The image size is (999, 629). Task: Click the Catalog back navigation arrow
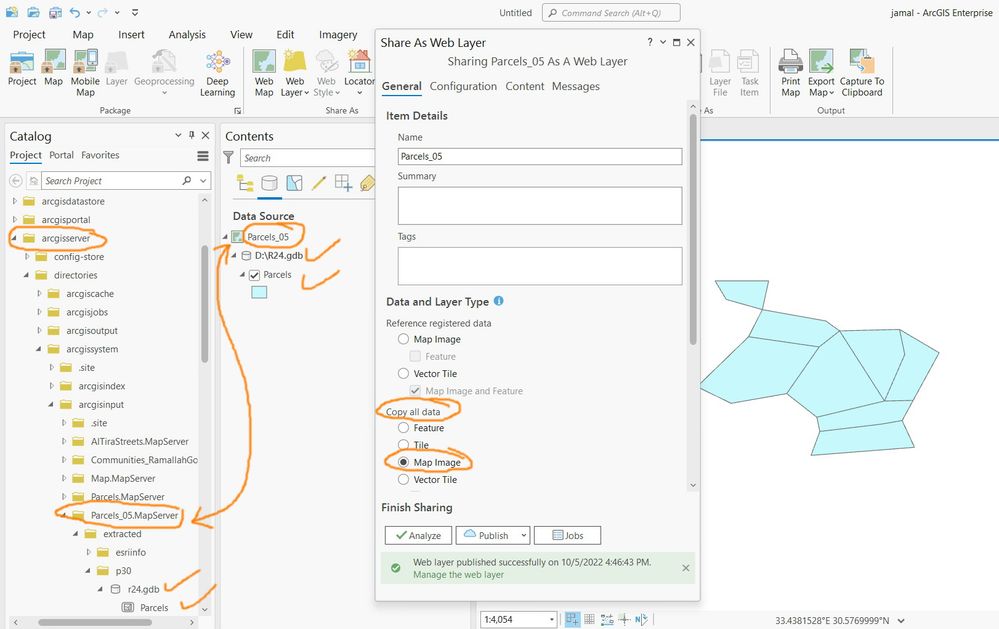pyautogui.click(x=16, y=181)
